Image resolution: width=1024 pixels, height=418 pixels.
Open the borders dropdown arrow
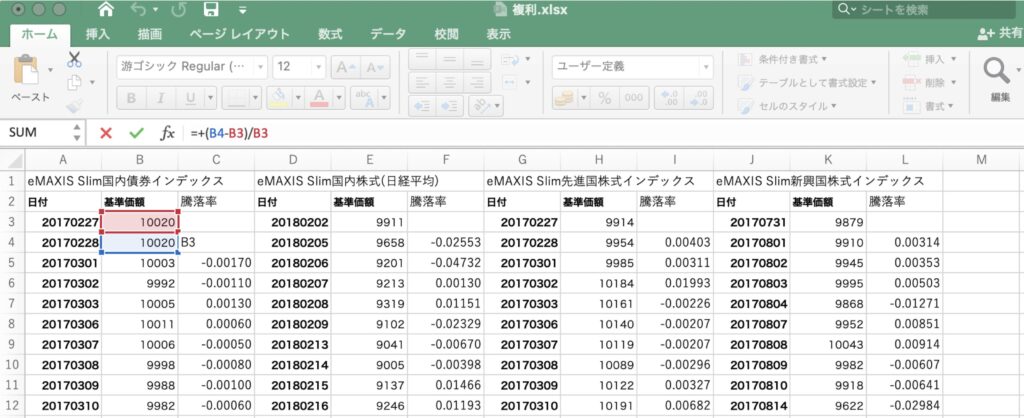click(255, 98)
